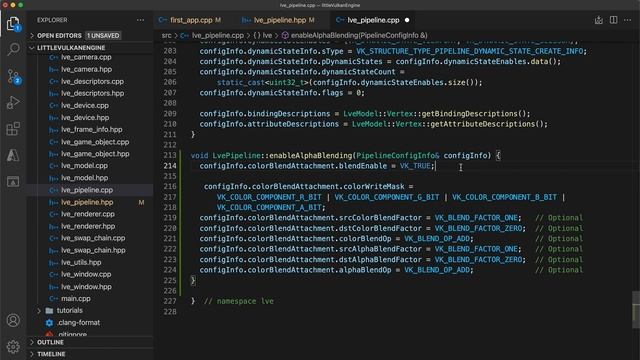Open the Search view in activity bar
Image resolution: width=640 pixels, height=360 pixels.
(13, 49)
